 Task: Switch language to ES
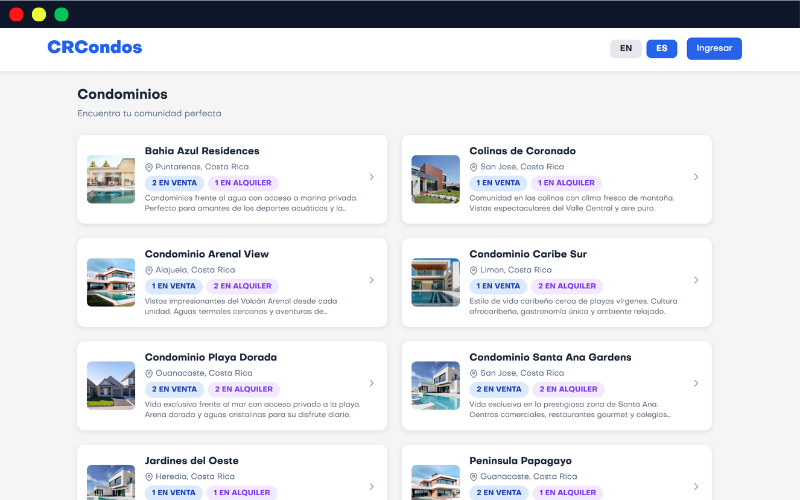[662, 48]
